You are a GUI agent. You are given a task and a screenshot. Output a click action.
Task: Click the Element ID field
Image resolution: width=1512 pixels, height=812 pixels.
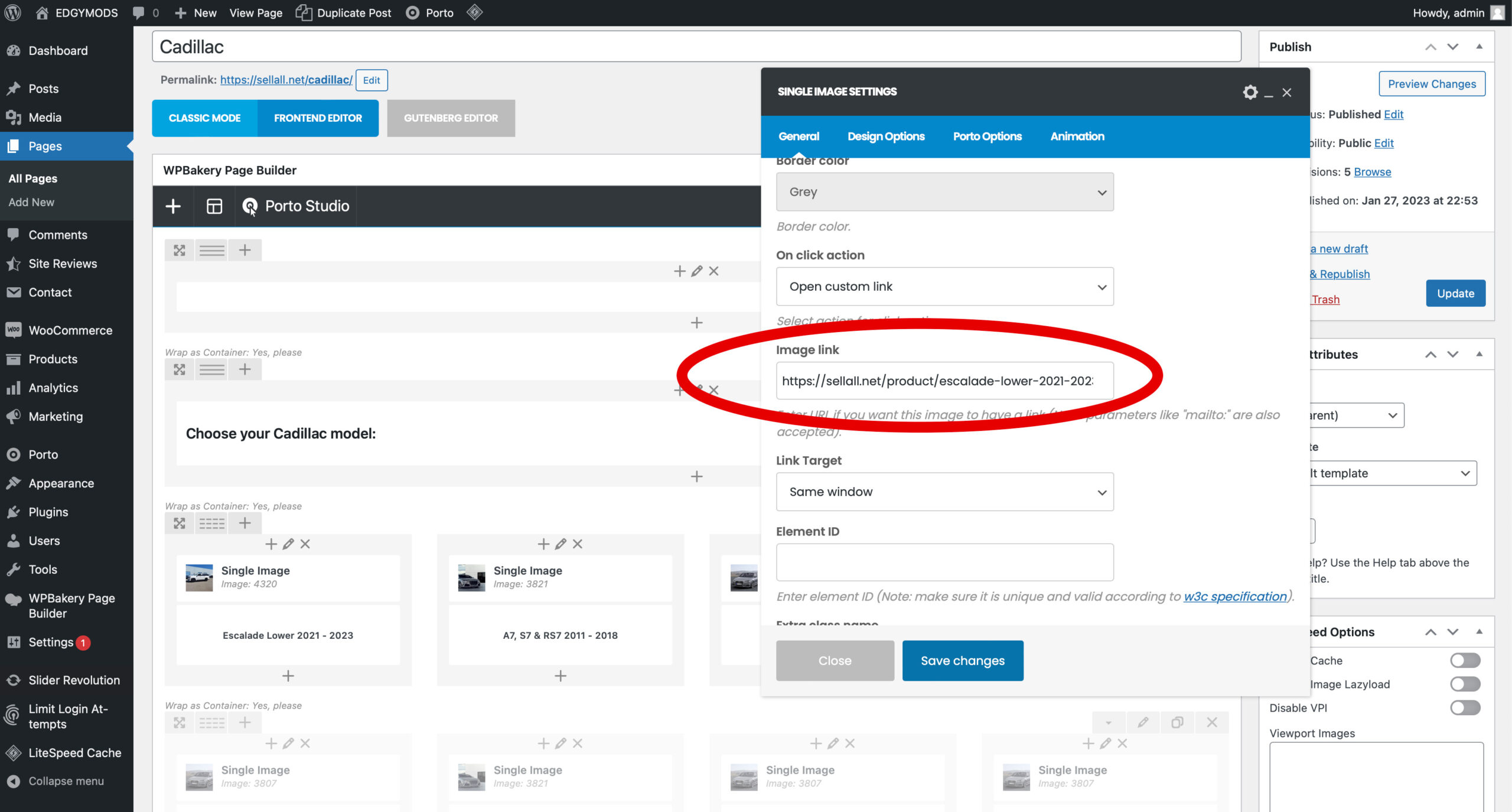tap(944, 562)
